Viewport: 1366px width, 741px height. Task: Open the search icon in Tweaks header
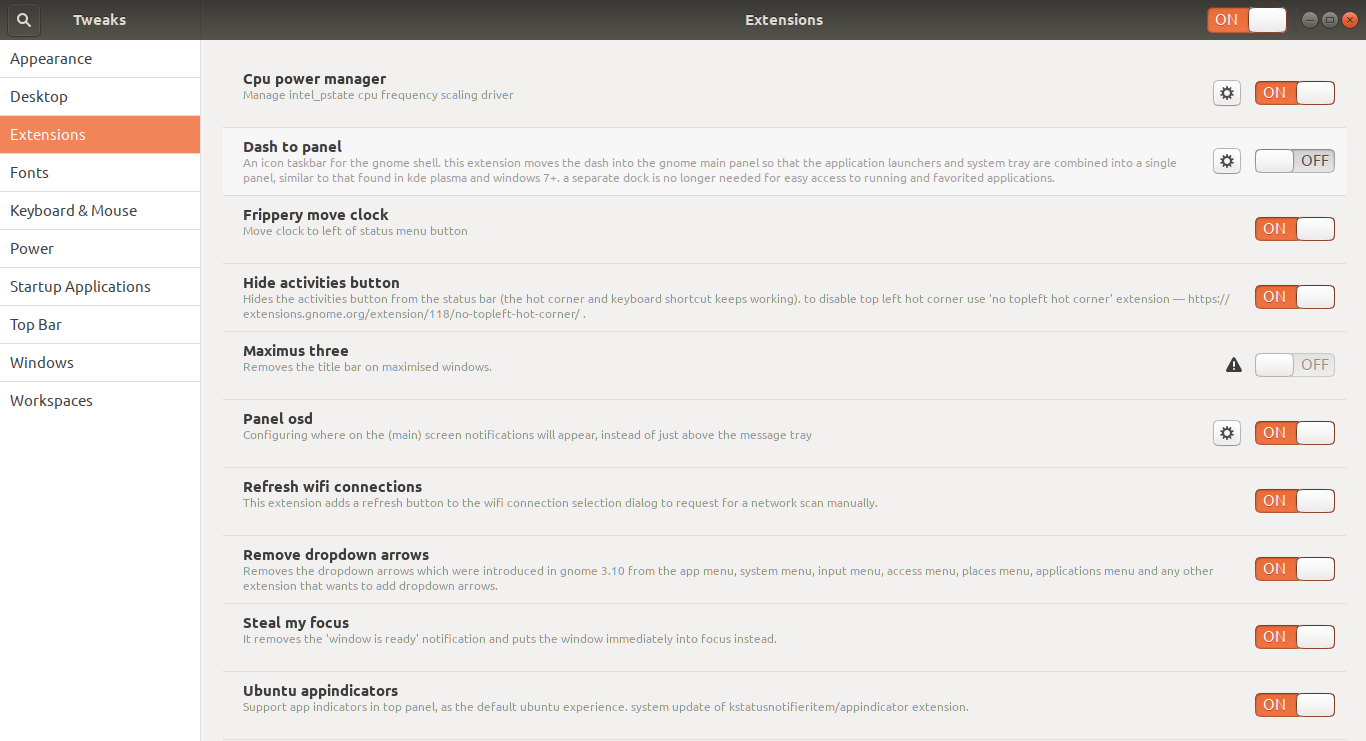pyautogui.click(x=24, y=20)
